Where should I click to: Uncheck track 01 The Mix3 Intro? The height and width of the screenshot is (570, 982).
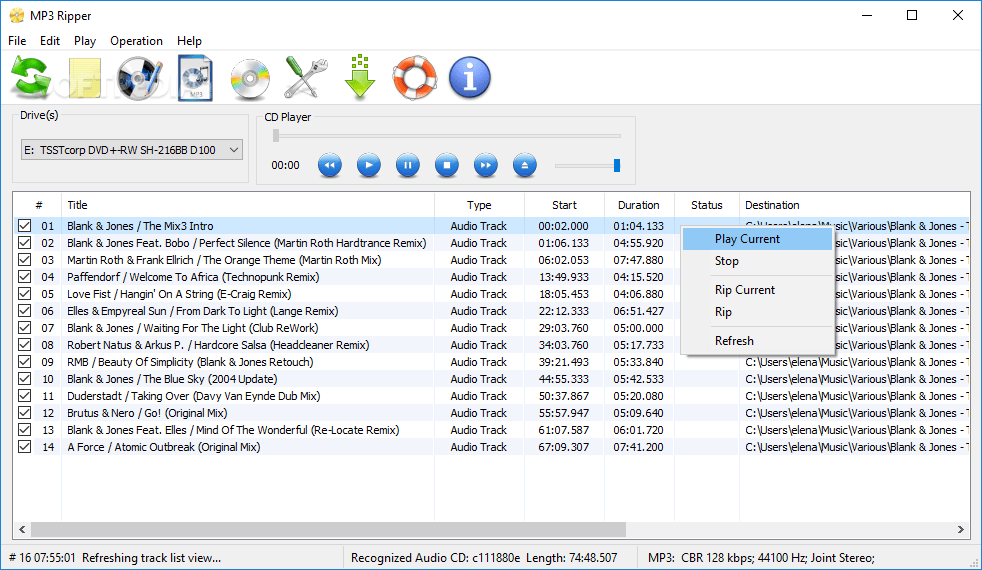(24, 225)
